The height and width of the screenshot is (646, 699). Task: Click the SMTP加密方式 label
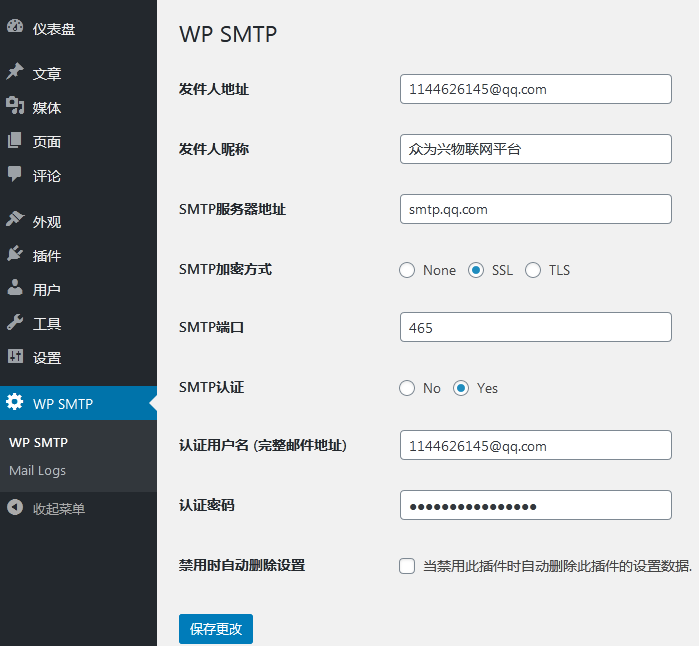point(225,269)
